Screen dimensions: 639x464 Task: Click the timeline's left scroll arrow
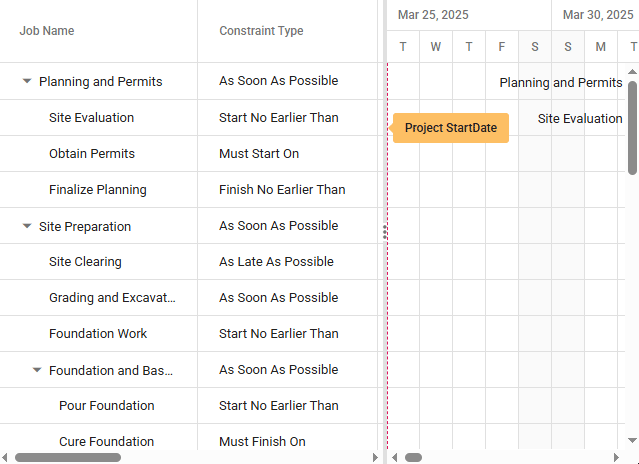tap(394, 457)
